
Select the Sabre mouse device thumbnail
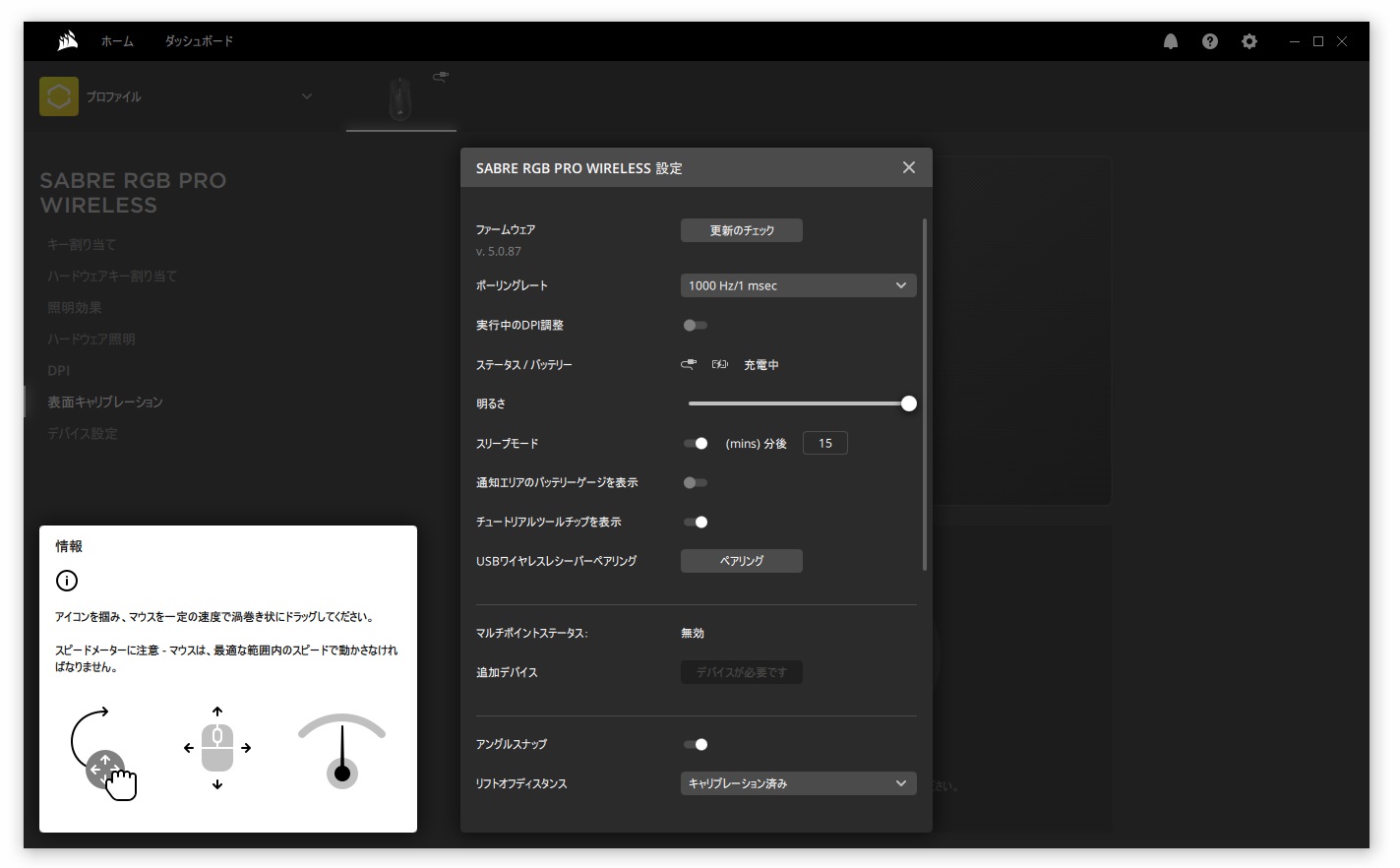coord(400,98)
